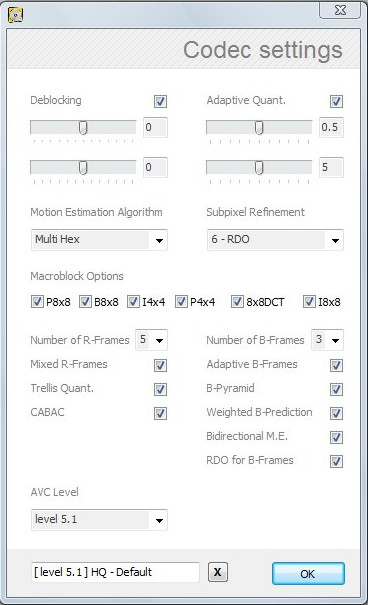Toggle the B-Pyramid checkbox
Viewport: 368px width, 605px height.
coord(336,389)
